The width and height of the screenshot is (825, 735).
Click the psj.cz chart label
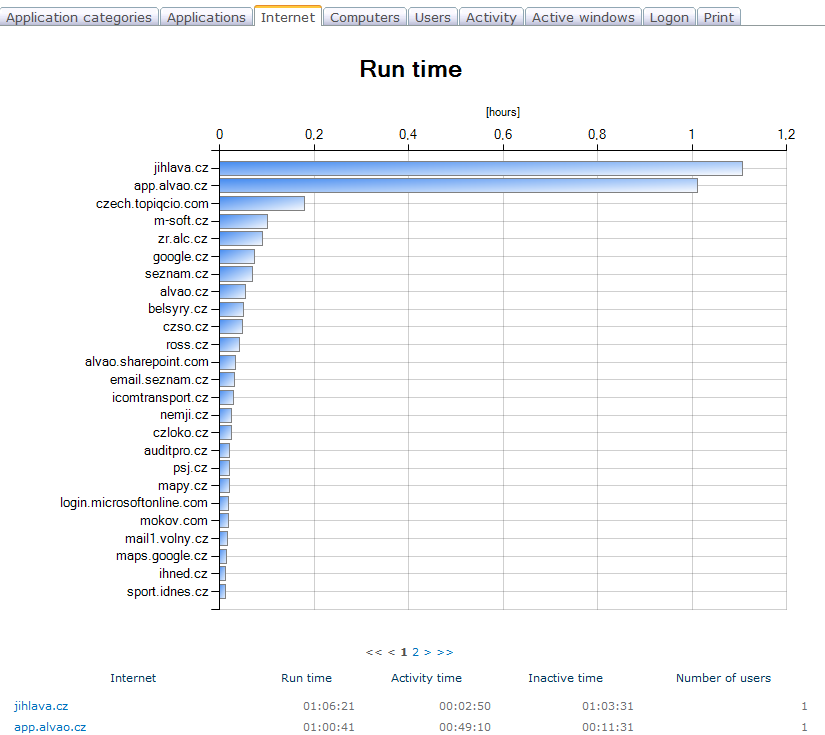tap(190, 468)
